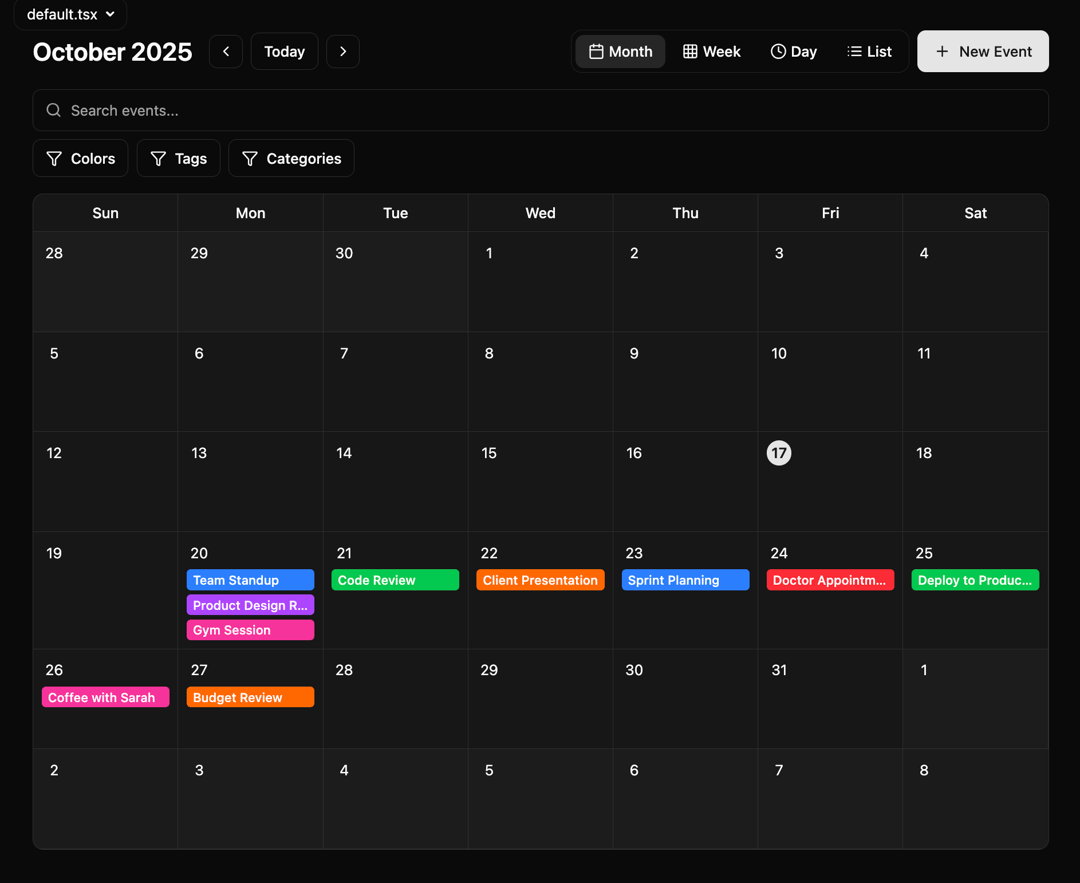Click the Sat column header
Viewport: 1080px width, 883px height.
(975, 213)
